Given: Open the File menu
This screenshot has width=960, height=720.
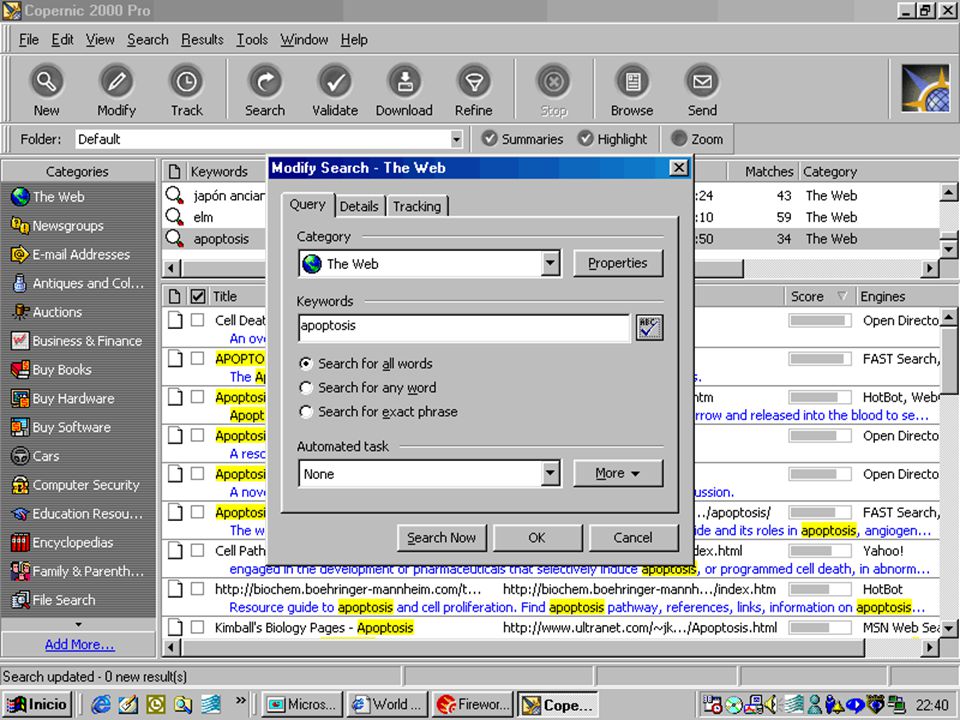Looking at the screenshot, I should tap(29, 40).
